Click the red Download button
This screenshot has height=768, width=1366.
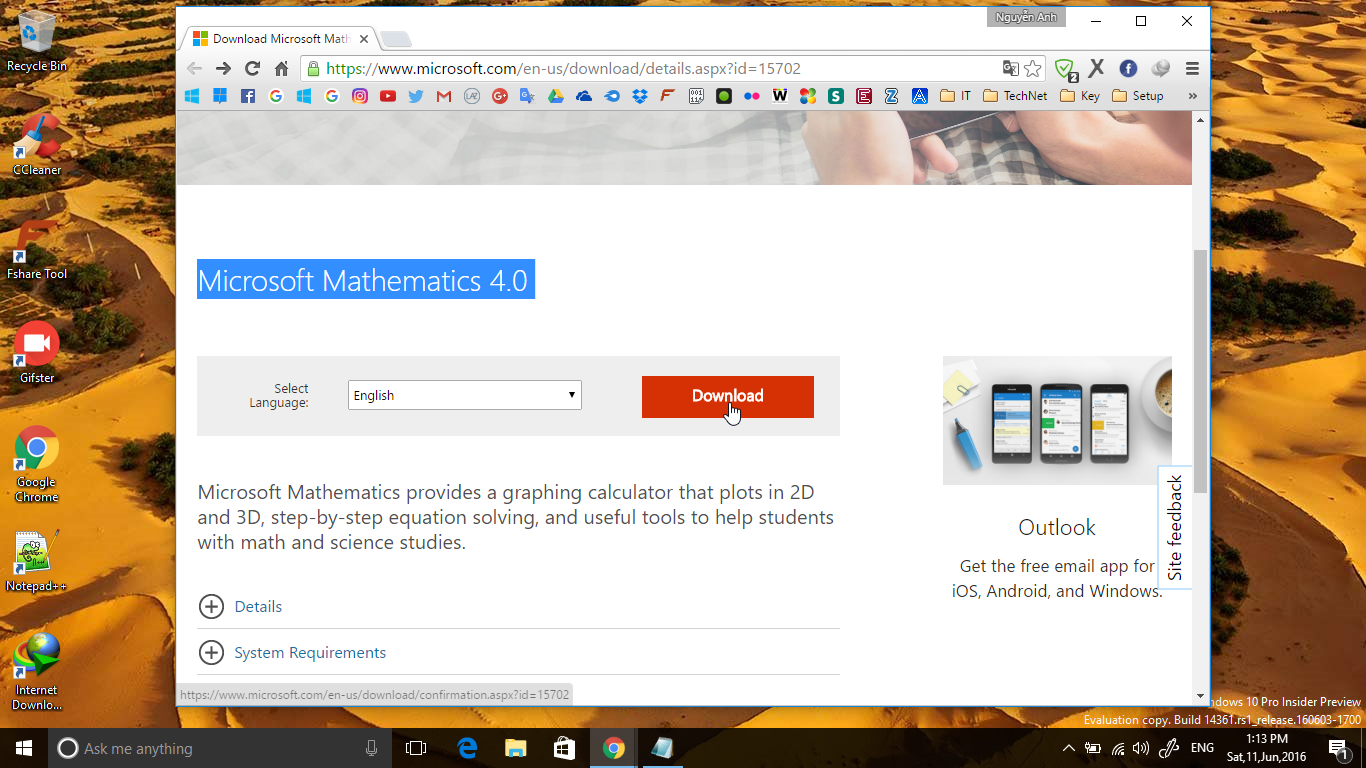pos(728,396)
